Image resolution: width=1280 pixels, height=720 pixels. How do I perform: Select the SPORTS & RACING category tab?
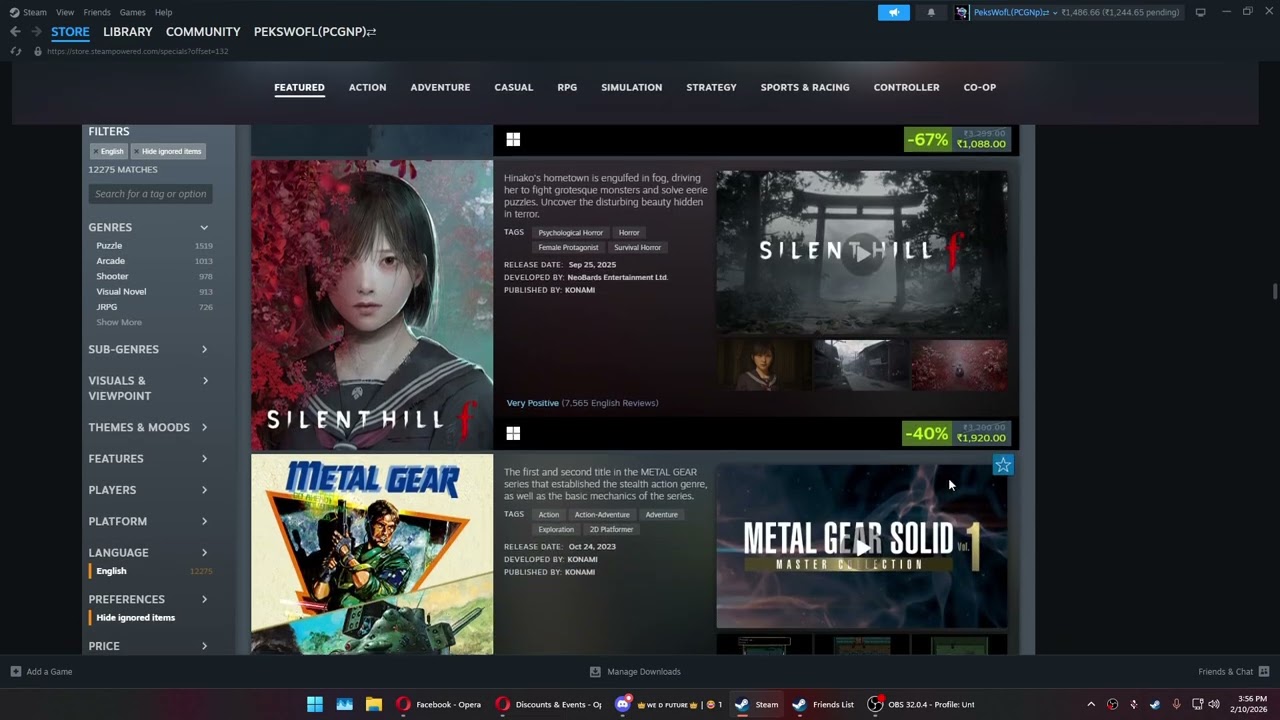(805, 87)
